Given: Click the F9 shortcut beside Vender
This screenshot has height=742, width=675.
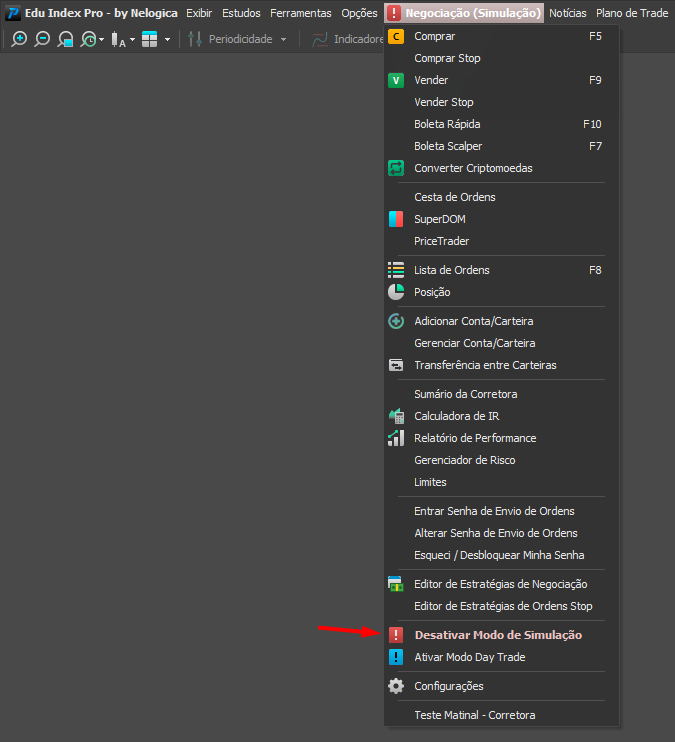Looking at the screenshot, I should click(595, 80).
